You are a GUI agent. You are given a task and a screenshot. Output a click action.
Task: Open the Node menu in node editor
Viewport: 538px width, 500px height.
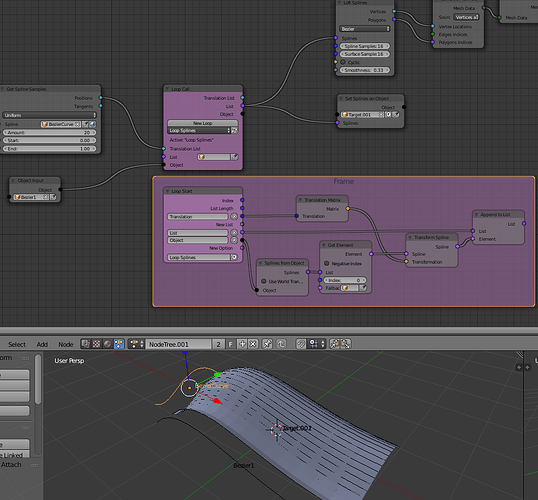click(66, 344)
